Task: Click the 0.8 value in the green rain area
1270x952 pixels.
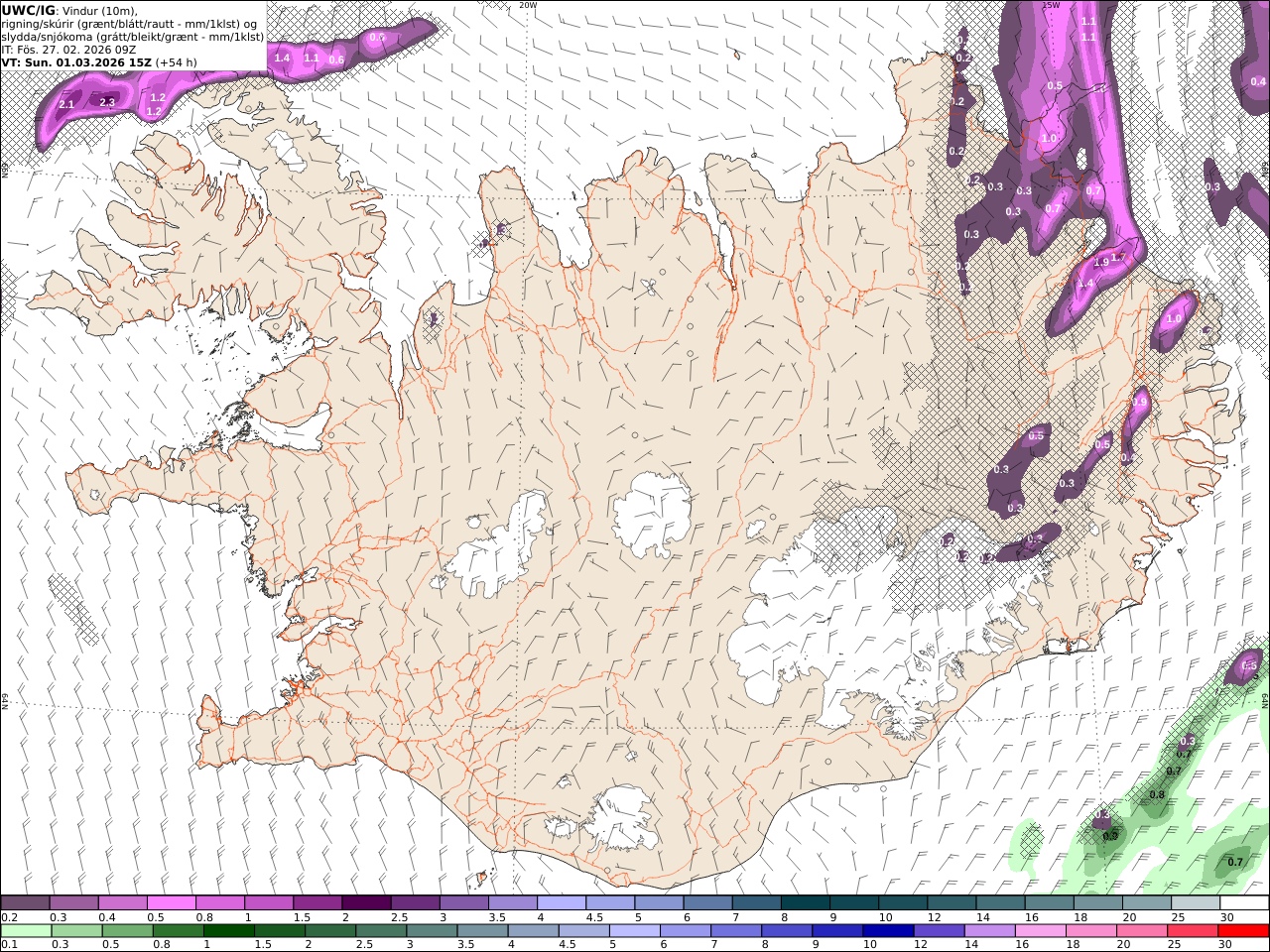Action: [x=1157, y=794]
